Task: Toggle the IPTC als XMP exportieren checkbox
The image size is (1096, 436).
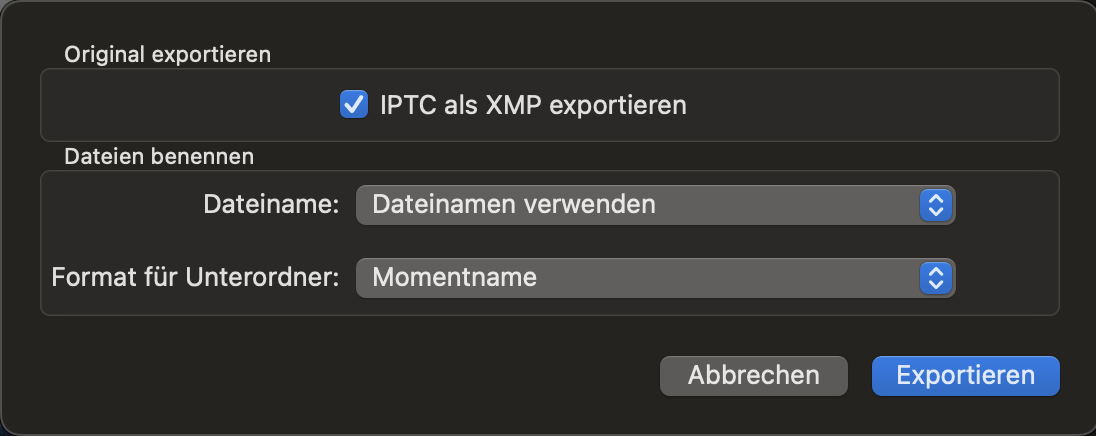Action: point(354,104)
